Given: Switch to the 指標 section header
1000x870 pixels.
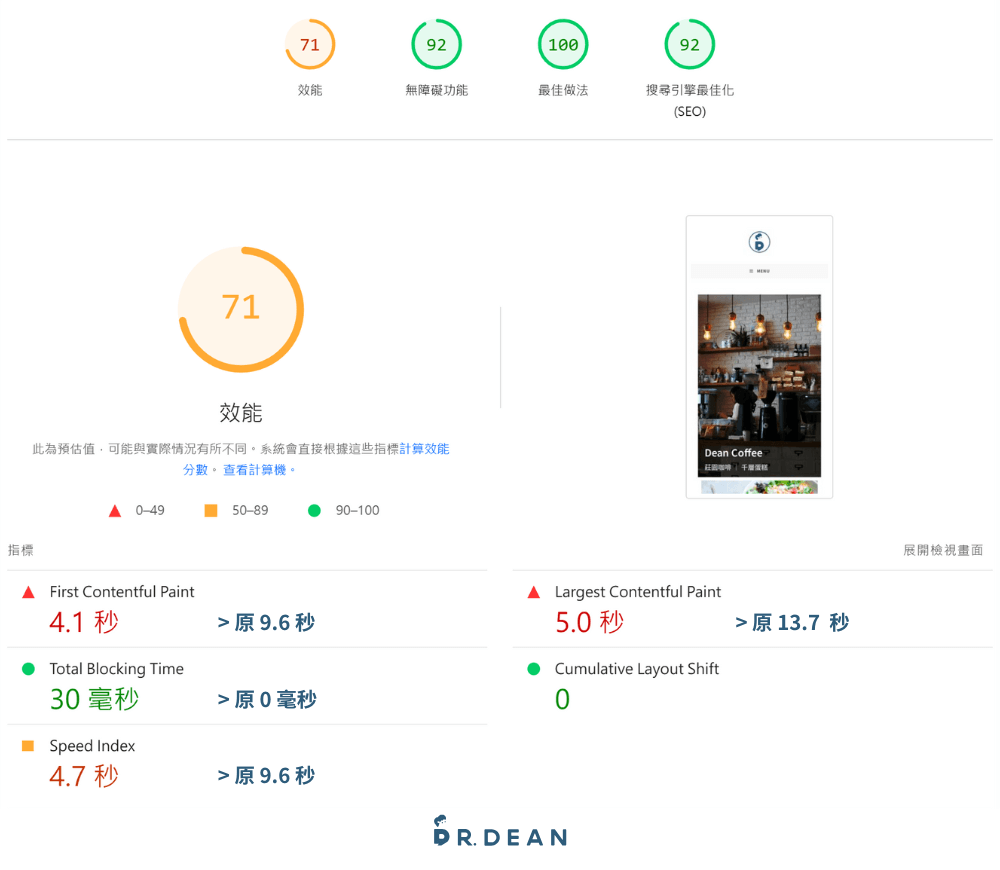Looking at the screenshot, I should [21, 550].
